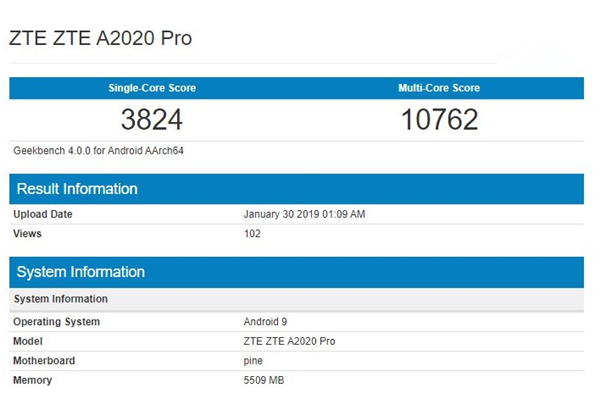Click the January 30 2019 01:09 AM date
The height and width of the screenshot is (404, 600).
pos(304,214)
